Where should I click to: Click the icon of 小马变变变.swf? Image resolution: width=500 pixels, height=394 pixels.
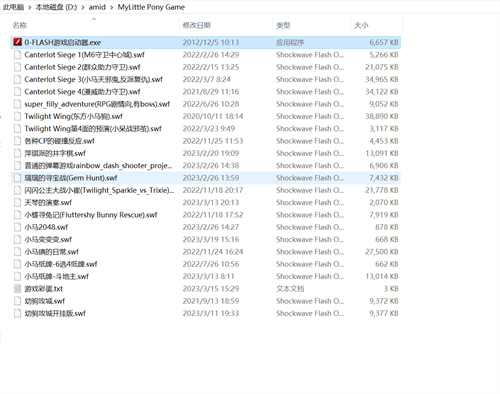click(17, 240)
